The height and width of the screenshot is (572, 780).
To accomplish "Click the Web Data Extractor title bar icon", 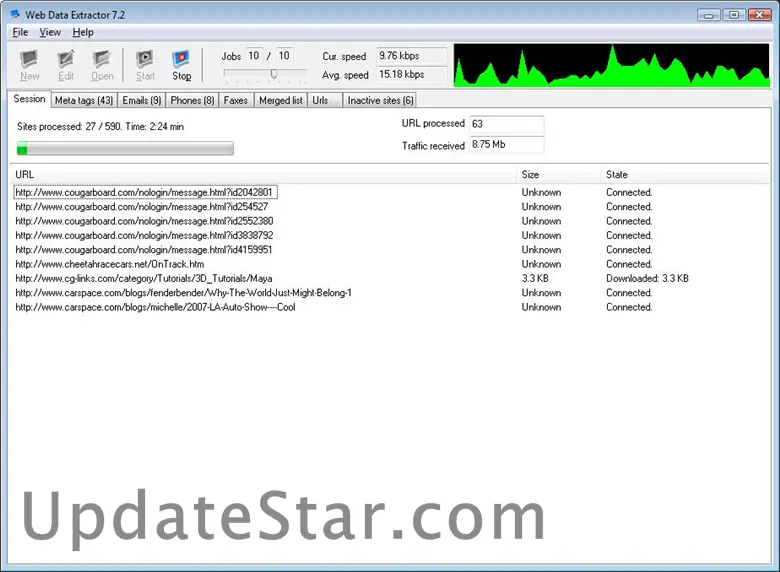I will click(x=15, y=14).
